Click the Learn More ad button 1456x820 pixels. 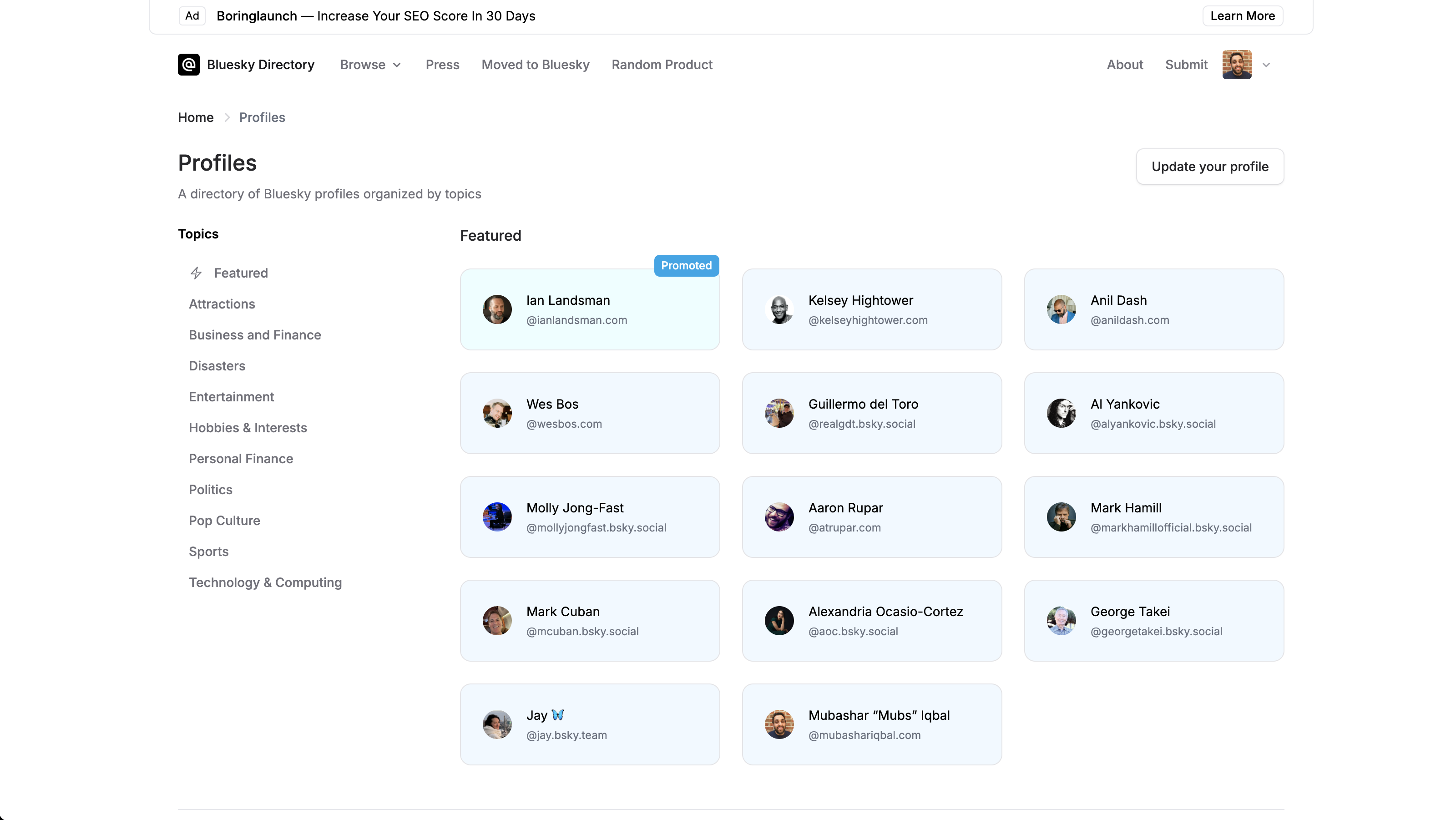click(1242, 16)
